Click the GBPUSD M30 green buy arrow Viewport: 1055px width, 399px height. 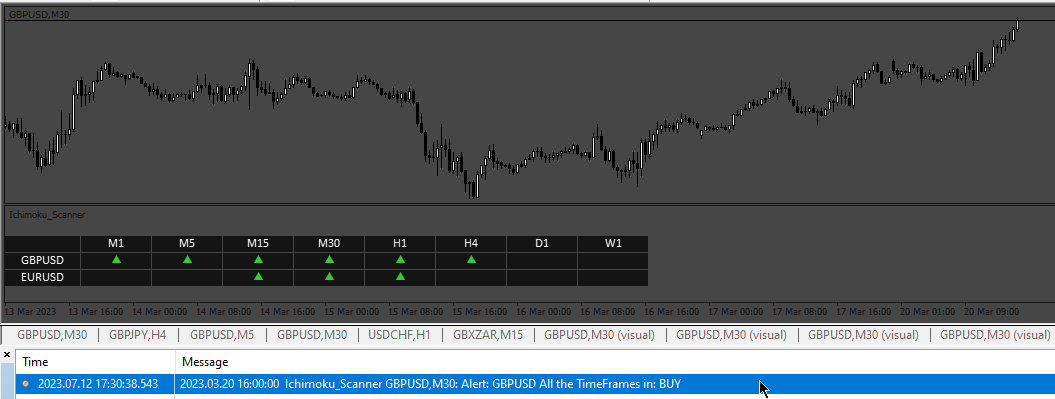click(329, 259)
